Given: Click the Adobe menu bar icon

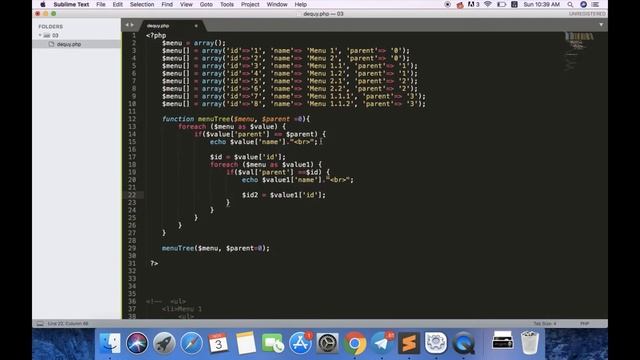Looking at the screenshot, I should pyautogui.click(x=473, y=4).
